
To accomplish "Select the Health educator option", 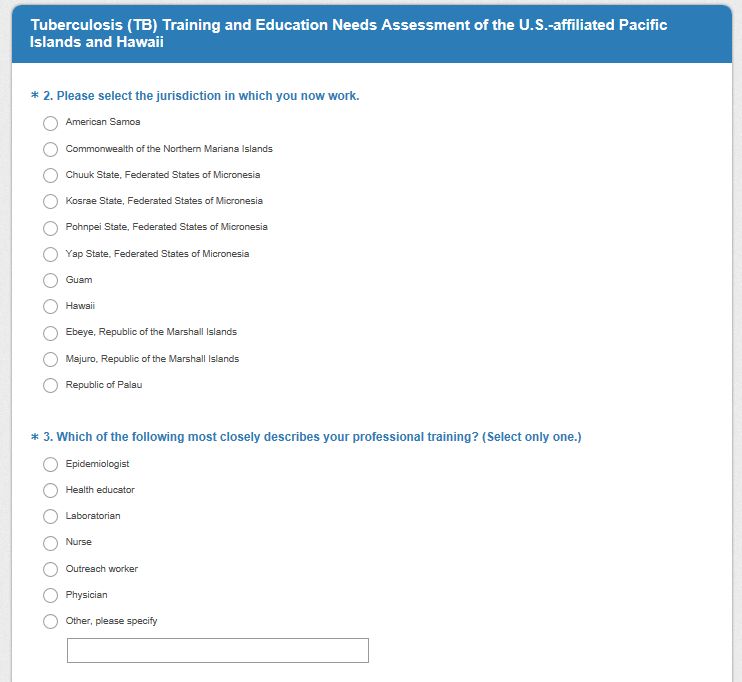I will [50, 491].
